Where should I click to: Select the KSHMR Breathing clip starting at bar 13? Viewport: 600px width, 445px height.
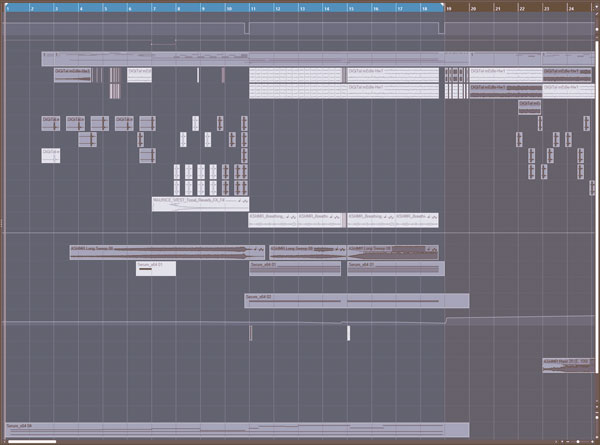(x=320, y=220)
